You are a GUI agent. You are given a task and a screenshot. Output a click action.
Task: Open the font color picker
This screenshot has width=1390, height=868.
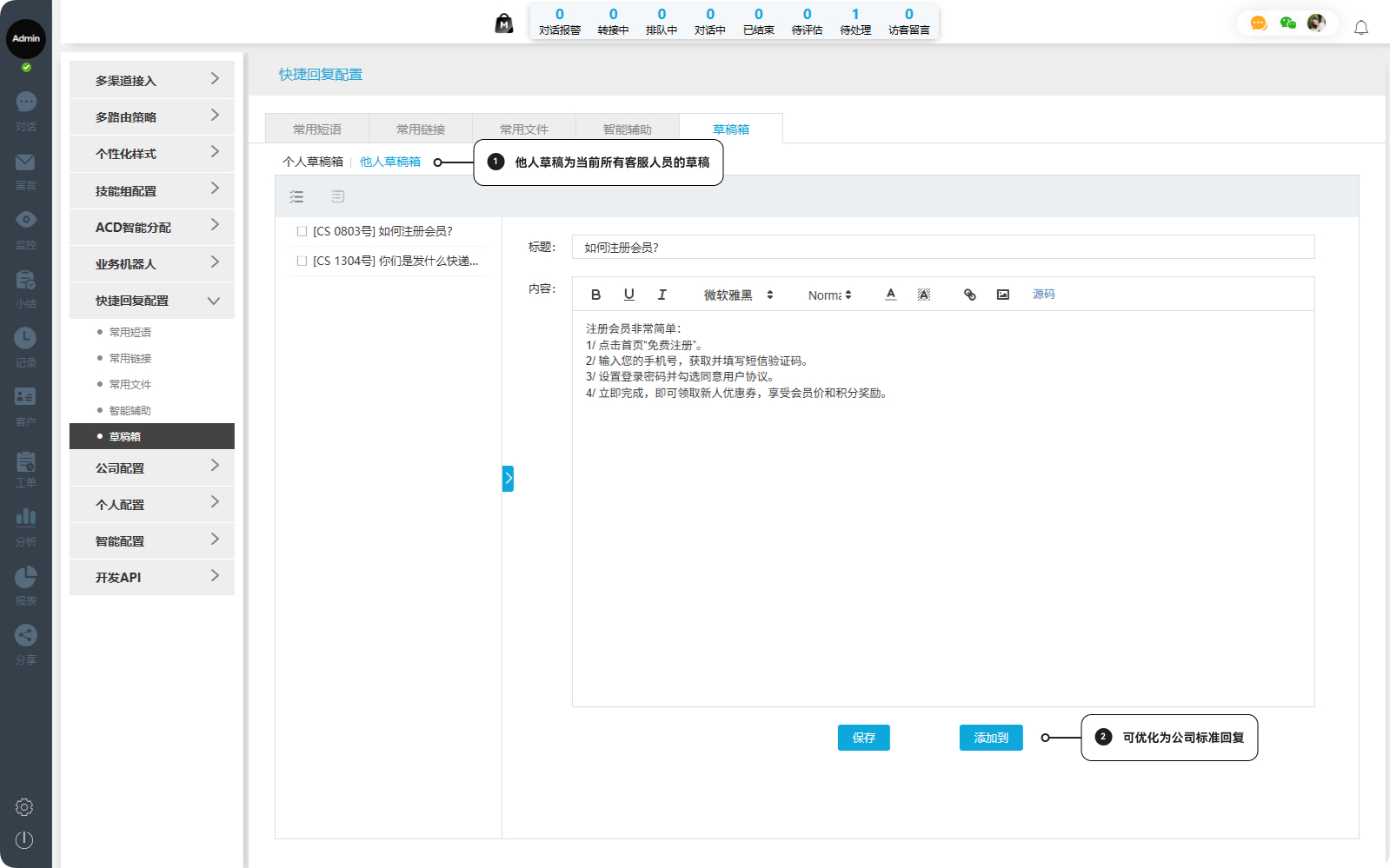[890, 295]
